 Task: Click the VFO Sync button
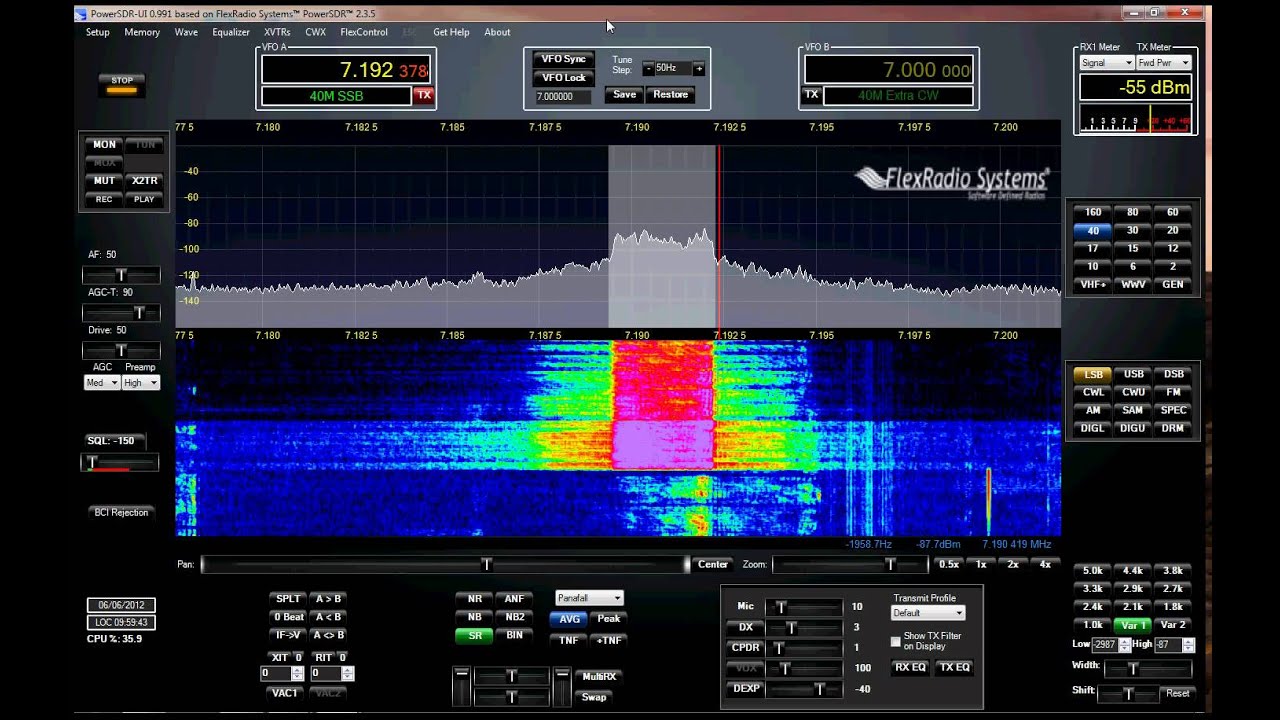564,59
